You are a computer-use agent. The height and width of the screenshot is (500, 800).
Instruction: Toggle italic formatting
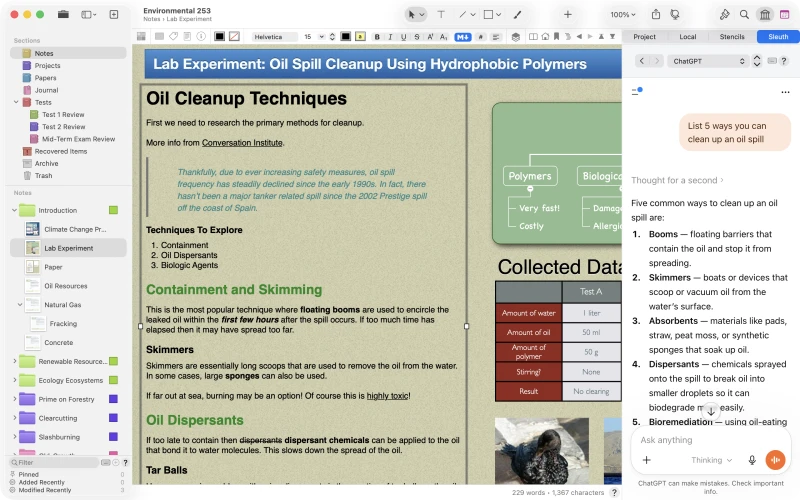pyautogui.click(x=390, y=37)
